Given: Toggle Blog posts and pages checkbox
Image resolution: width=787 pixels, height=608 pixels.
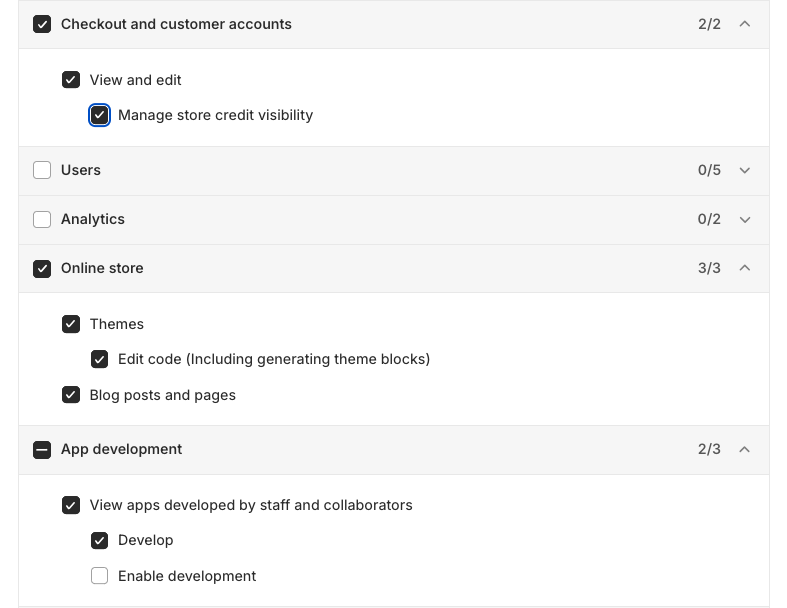Looking at the screenshot, I should tap(71, 395).
